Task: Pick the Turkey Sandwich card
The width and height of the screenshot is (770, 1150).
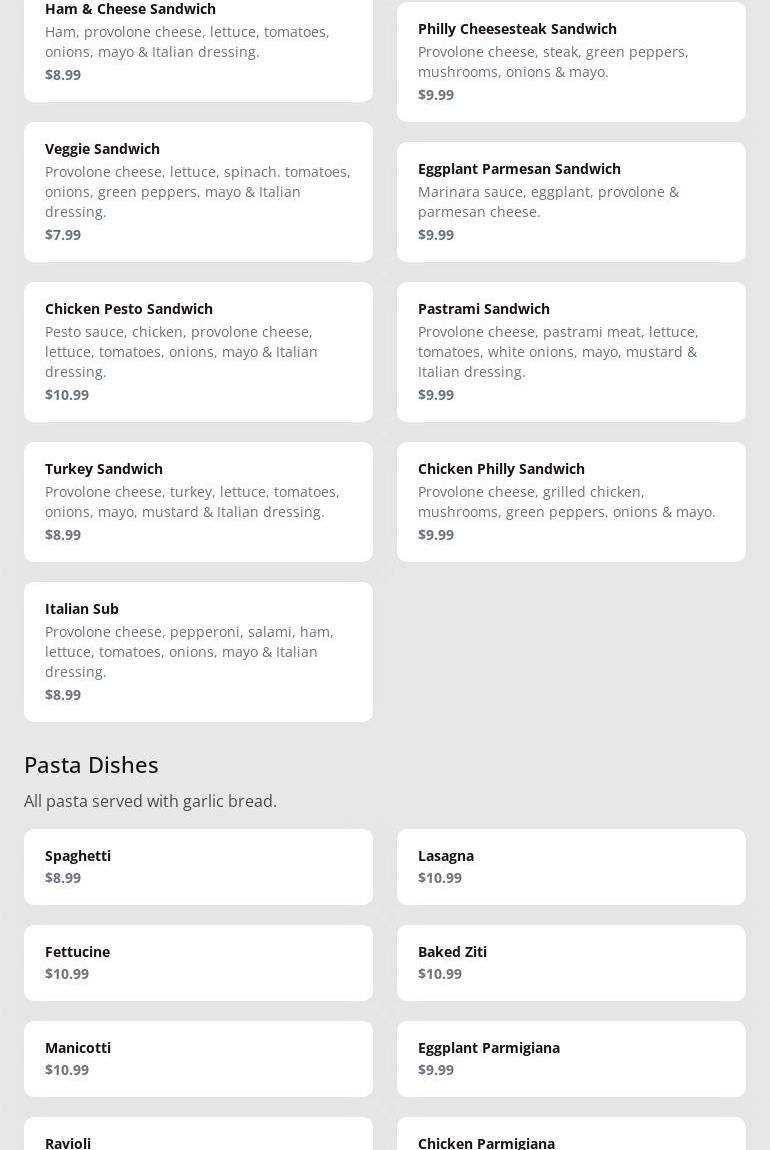Action: tap(198, 502)
